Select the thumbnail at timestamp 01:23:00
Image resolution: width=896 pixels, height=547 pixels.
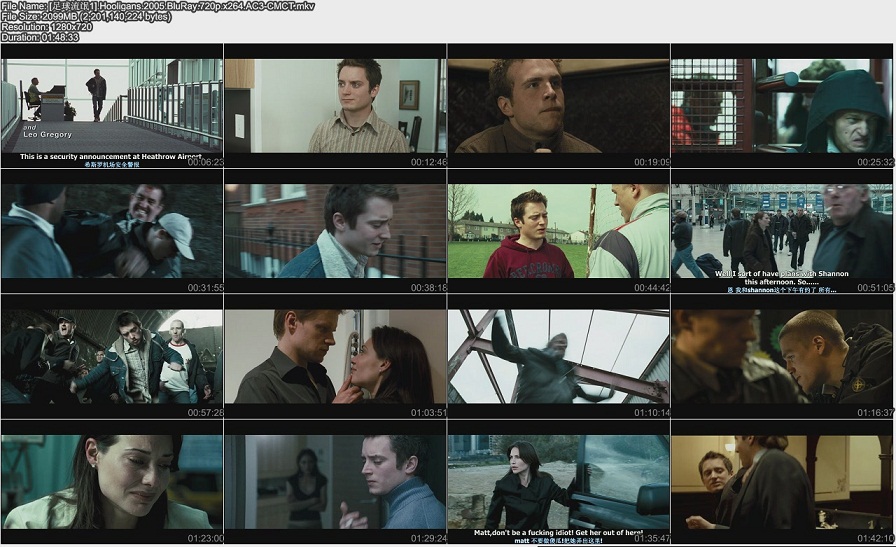click(x=112, y=482)
